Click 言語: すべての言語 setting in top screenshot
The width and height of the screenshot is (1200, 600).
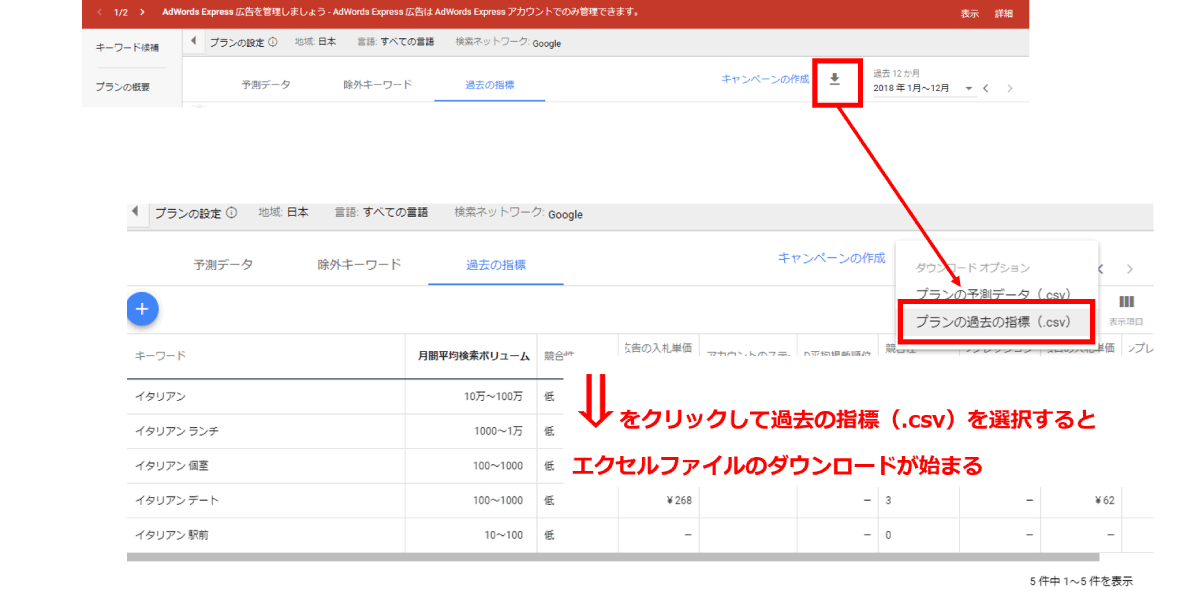394,42
